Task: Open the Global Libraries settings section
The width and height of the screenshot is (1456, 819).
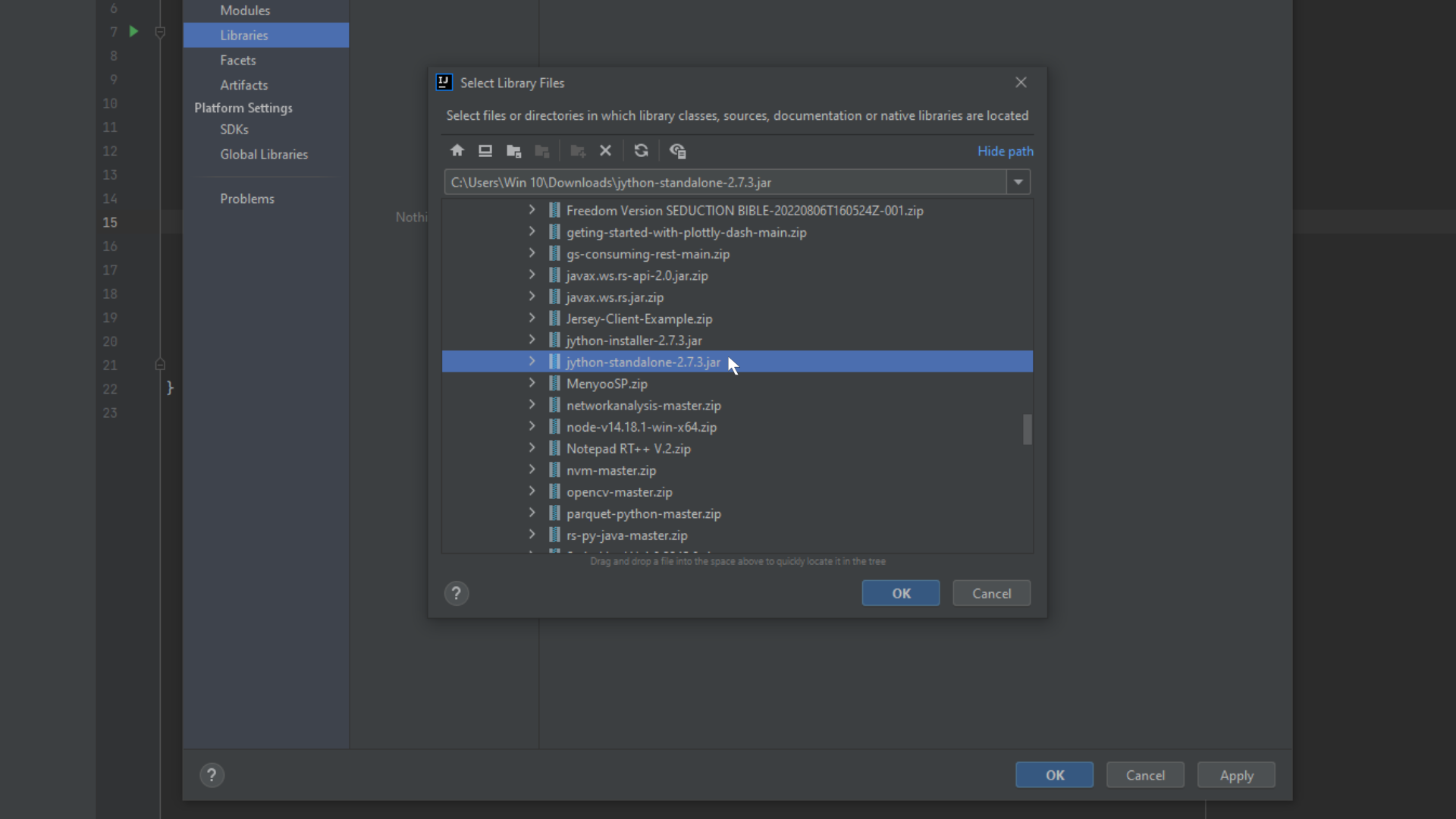Action: [x=264, y=154]
